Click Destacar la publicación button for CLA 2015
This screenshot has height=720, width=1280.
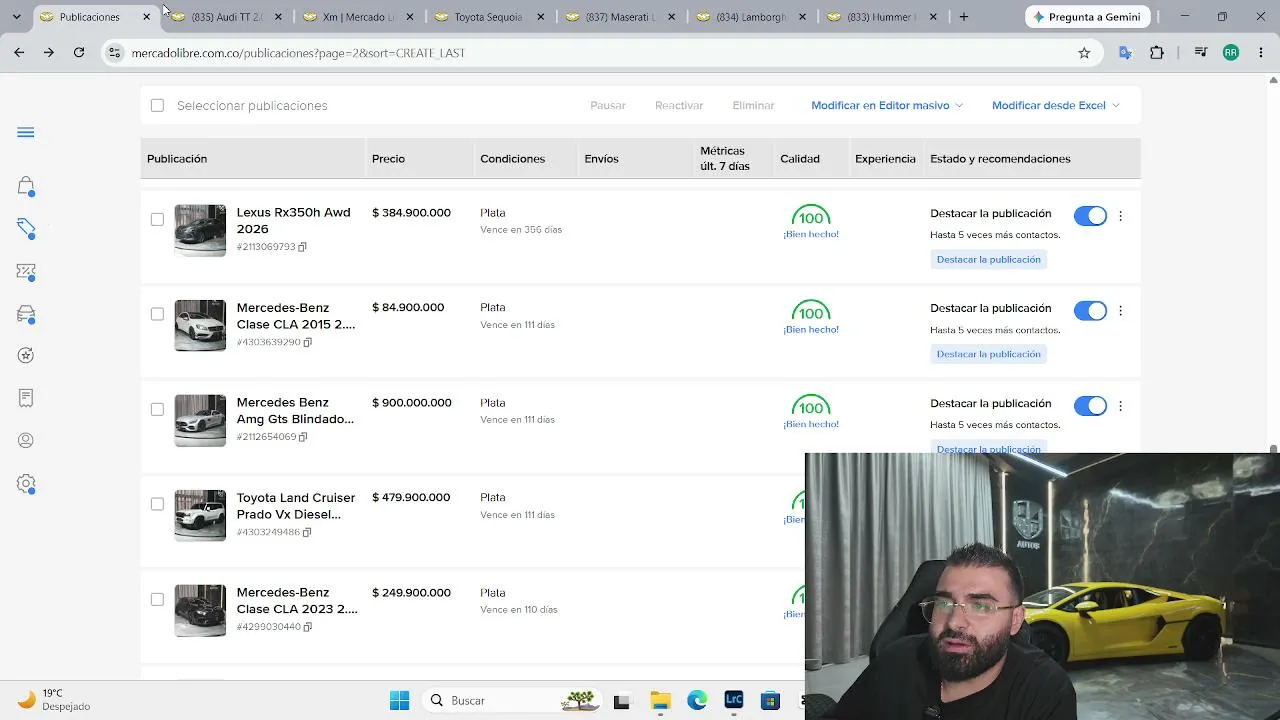click(x=988, y=354)
